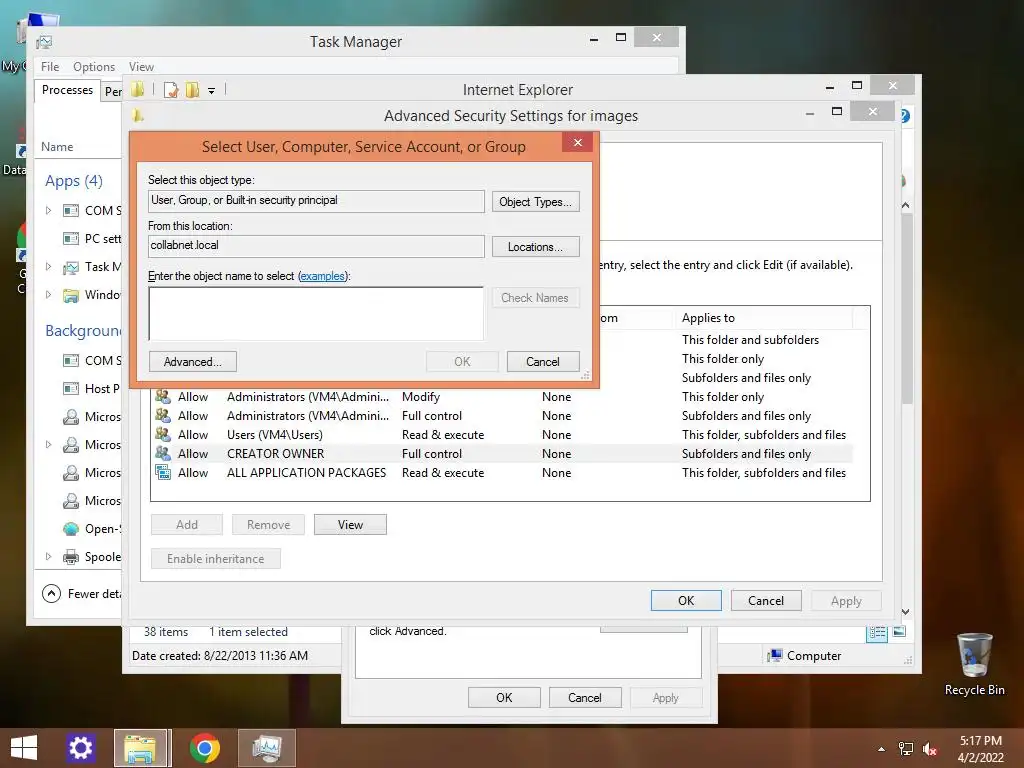This screenshot has width=1024, height=768.
Task: Click OK in the images Properties dialog
Action: tap(504, 697)
